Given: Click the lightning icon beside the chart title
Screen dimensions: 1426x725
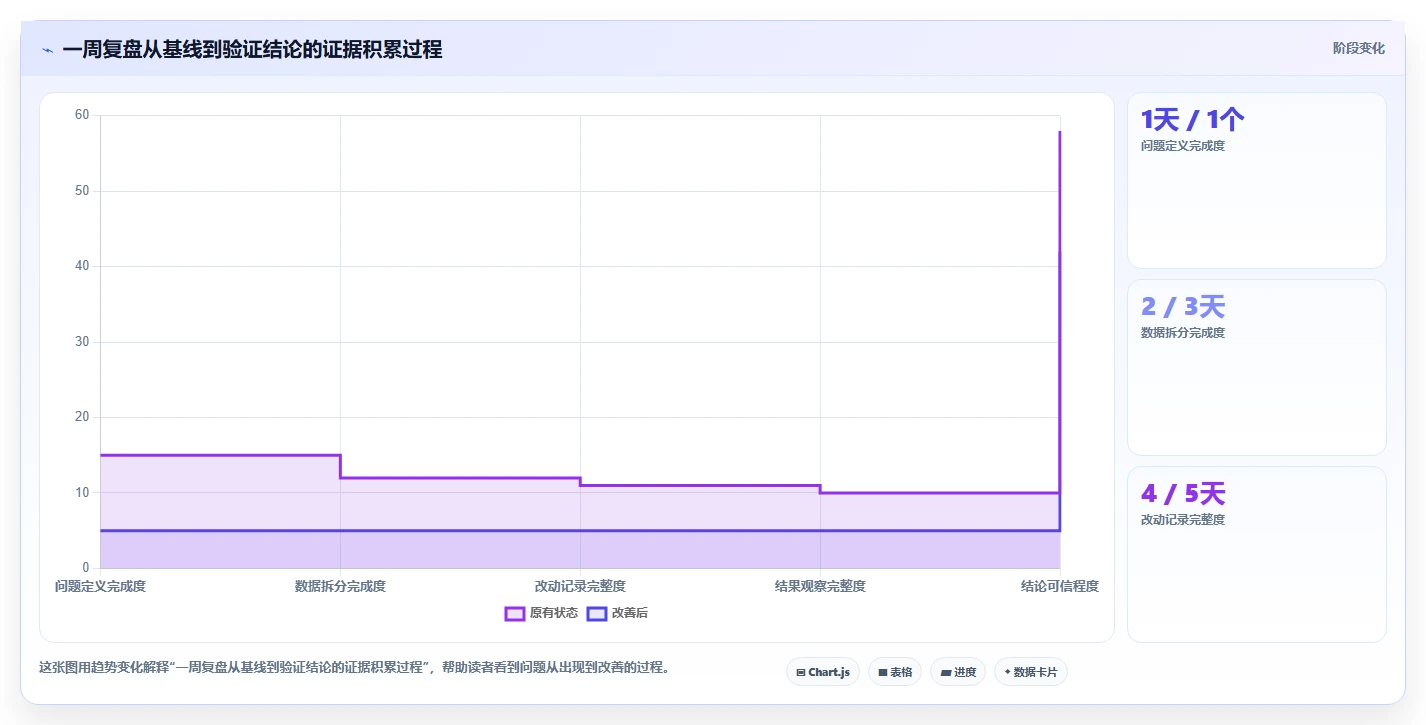Looking at the screenshot, I should (47, 49).
